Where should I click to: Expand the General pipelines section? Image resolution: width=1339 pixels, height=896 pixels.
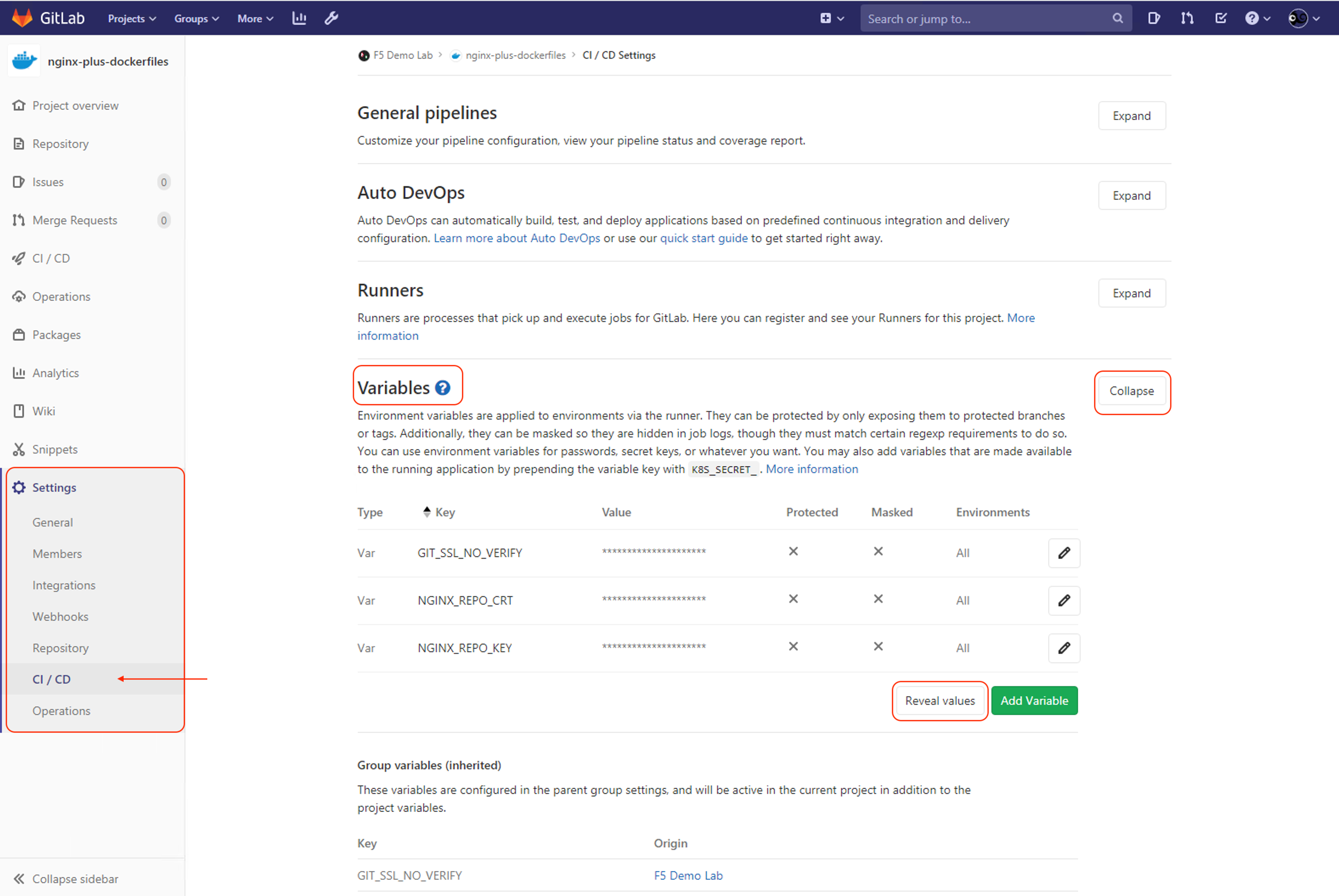point(1132,116)
